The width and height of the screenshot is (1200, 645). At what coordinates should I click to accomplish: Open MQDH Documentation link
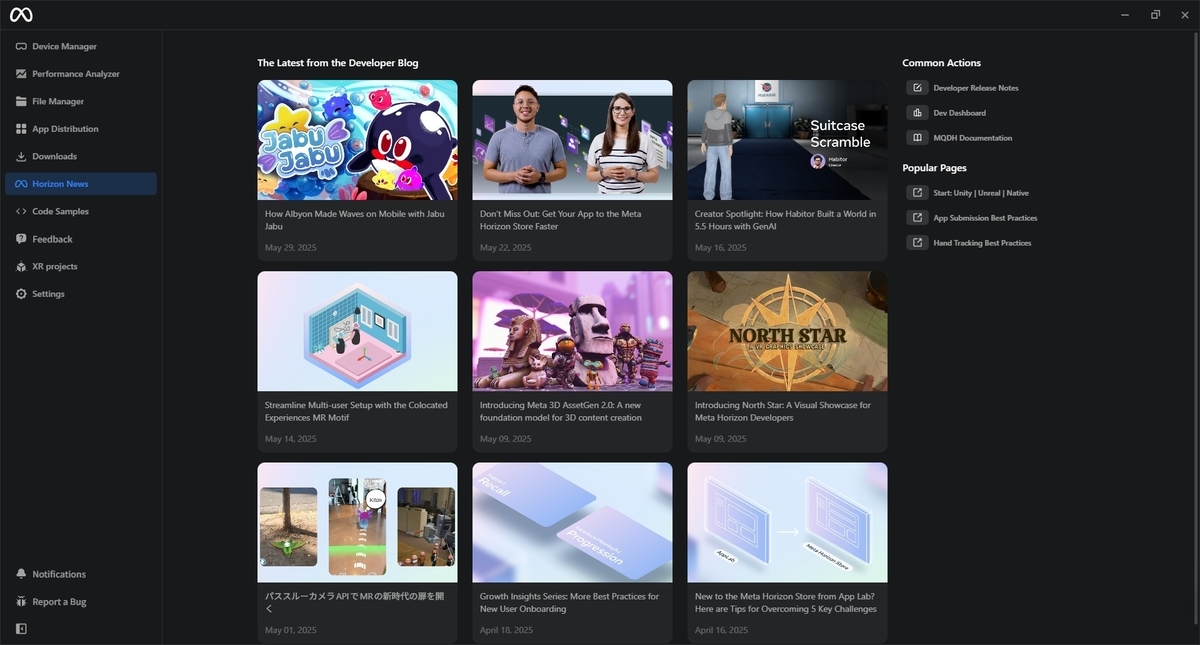(x=973, y=138)
